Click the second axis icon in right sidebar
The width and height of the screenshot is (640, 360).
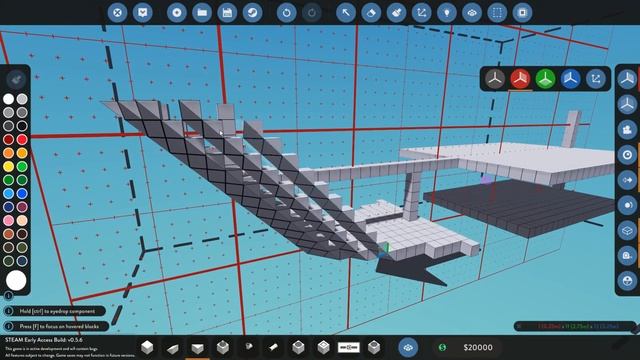[x=627, y=104]
